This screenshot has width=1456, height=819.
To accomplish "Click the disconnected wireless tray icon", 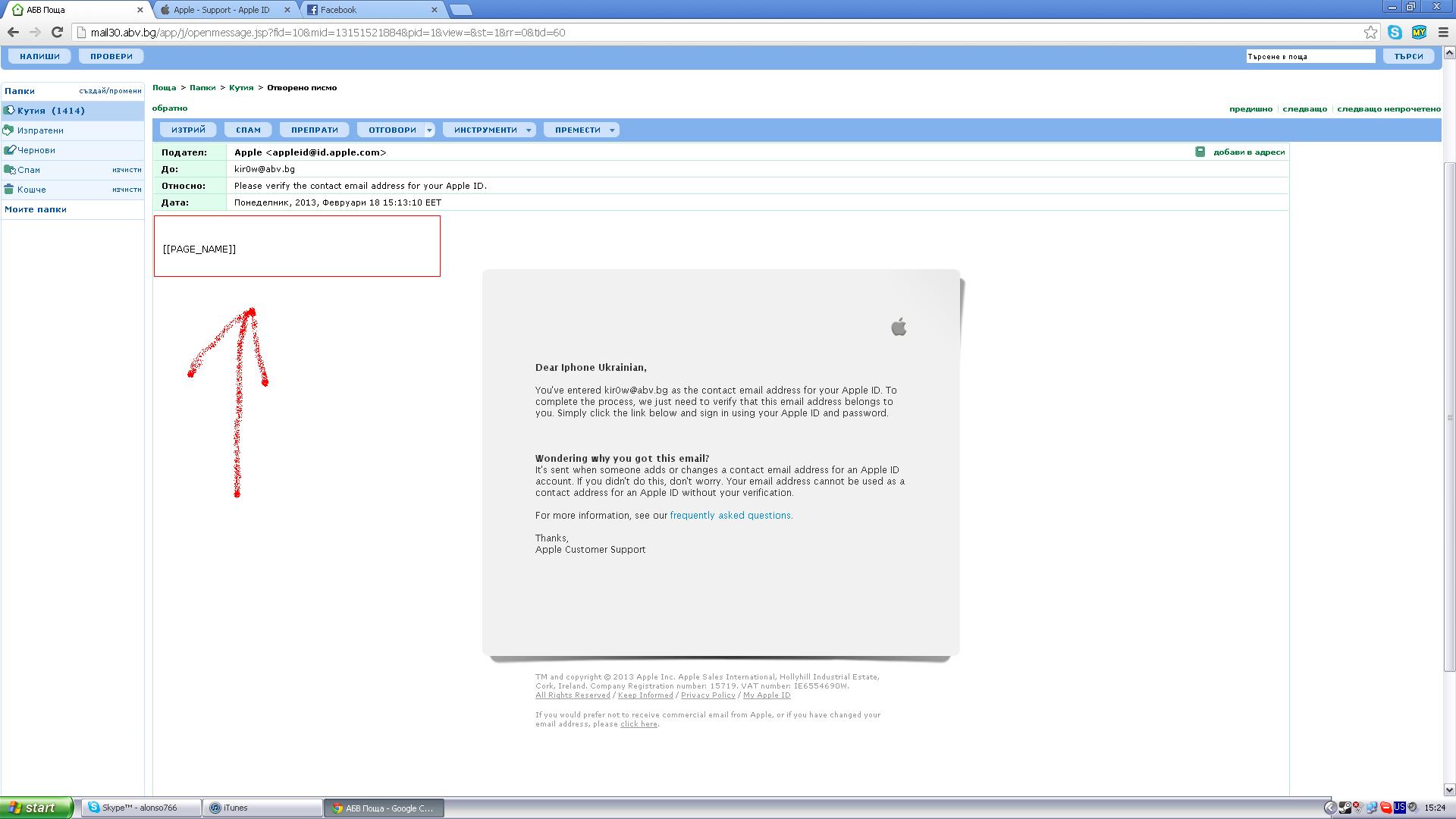I will pos(1358,807).
